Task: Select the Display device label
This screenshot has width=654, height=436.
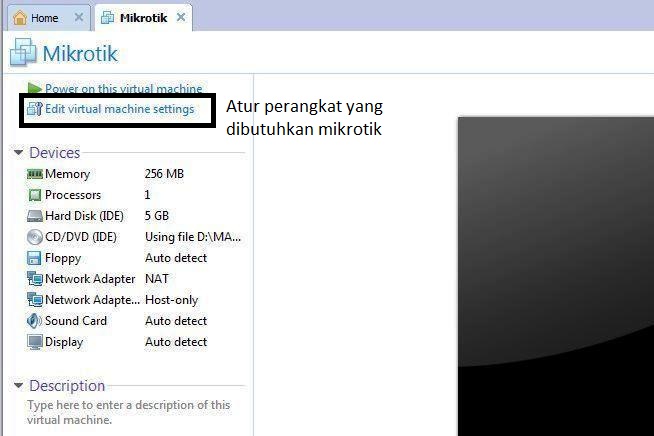Action: tap(64, 342)
